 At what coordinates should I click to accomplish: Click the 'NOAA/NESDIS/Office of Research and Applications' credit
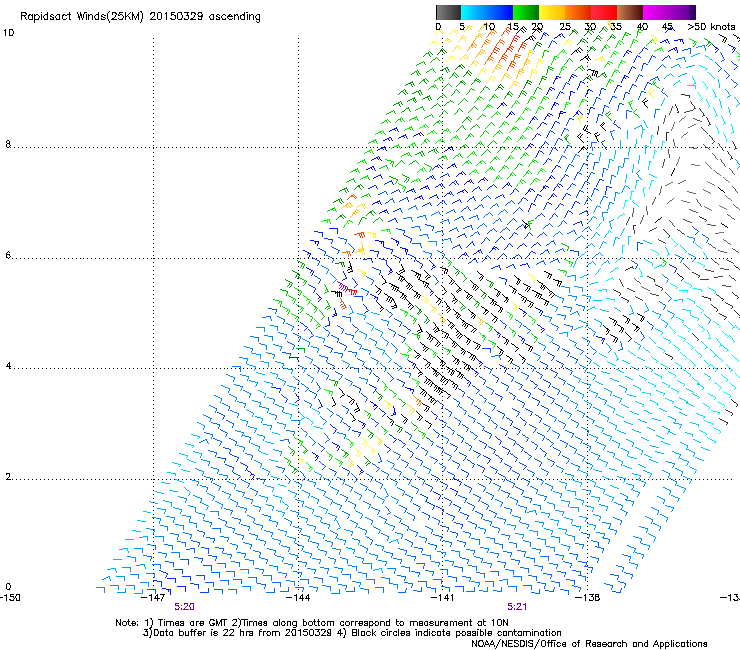click(x=589, y=644)
